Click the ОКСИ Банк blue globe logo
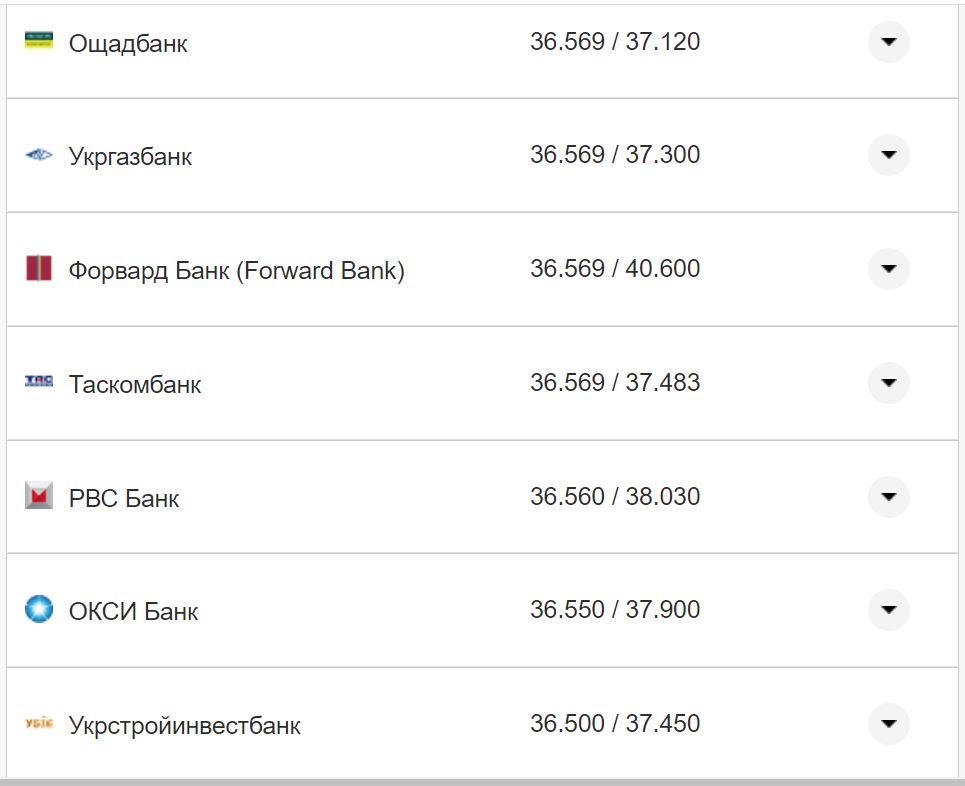 [x=38, y=609]
